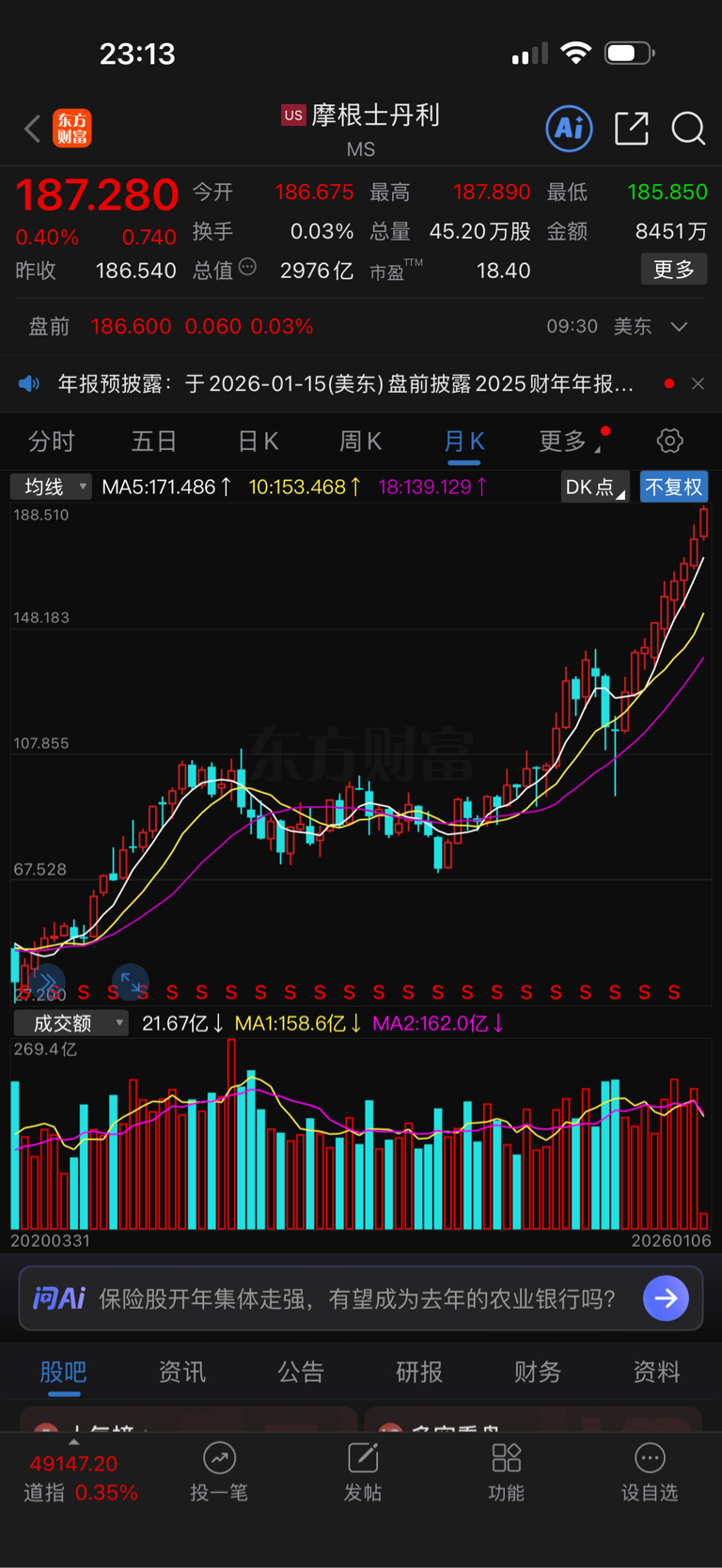Viewport: 722px width, 1568px height.
Task: Open chart settings gear icon
Action: point(669,441)
